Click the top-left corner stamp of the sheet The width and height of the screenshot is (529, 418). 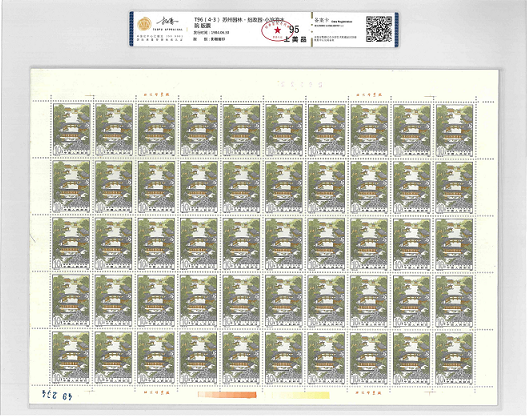click(x=72, y=130)
